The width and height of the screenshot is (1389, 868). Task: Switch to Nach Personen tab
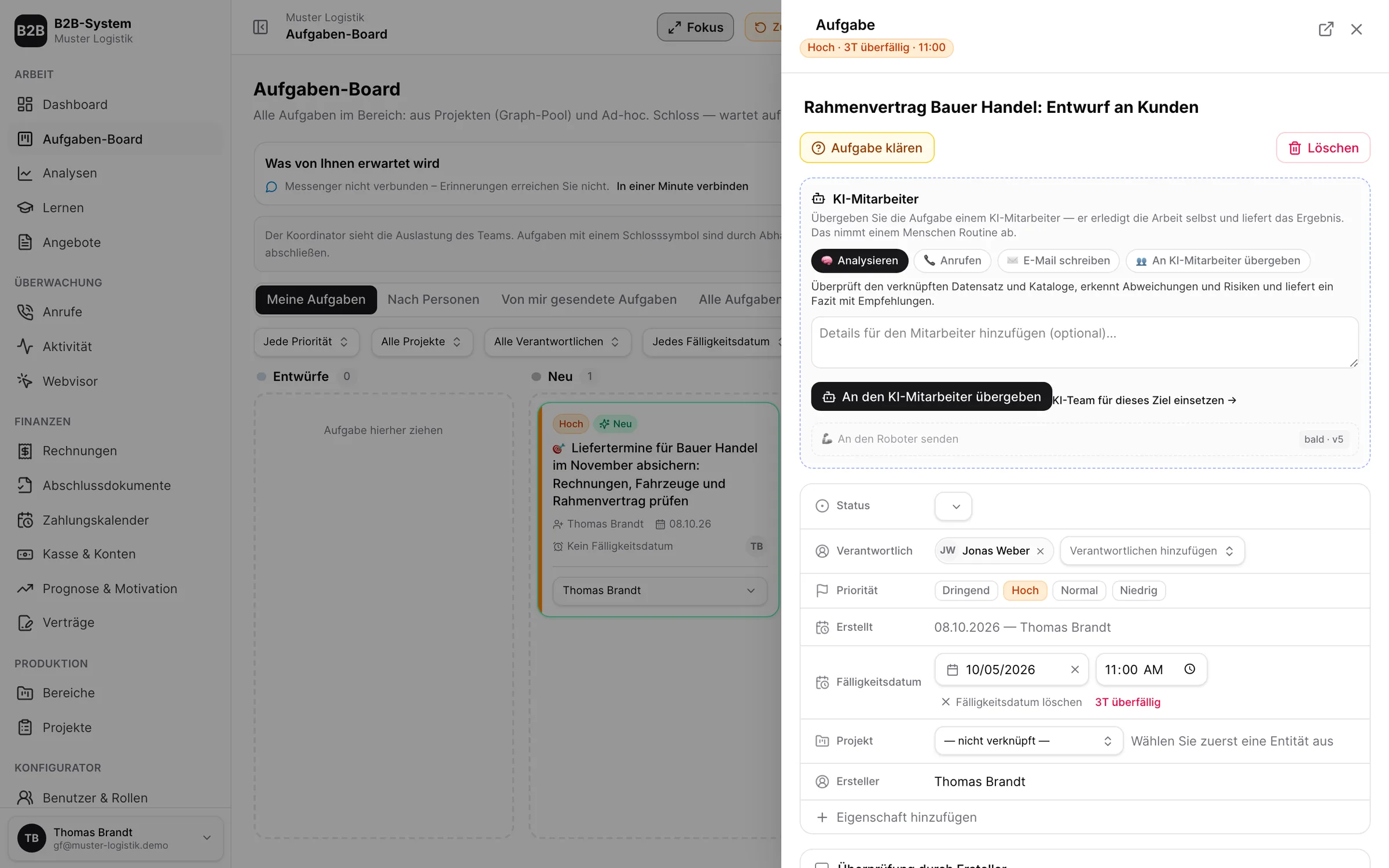pos(433,299)
